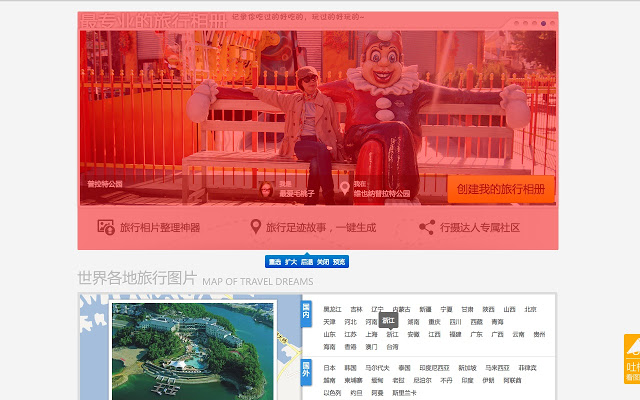This screenshot has width=640, height=400.
Task: Click the 福建 province link
Action: click(x=456, y=334)
